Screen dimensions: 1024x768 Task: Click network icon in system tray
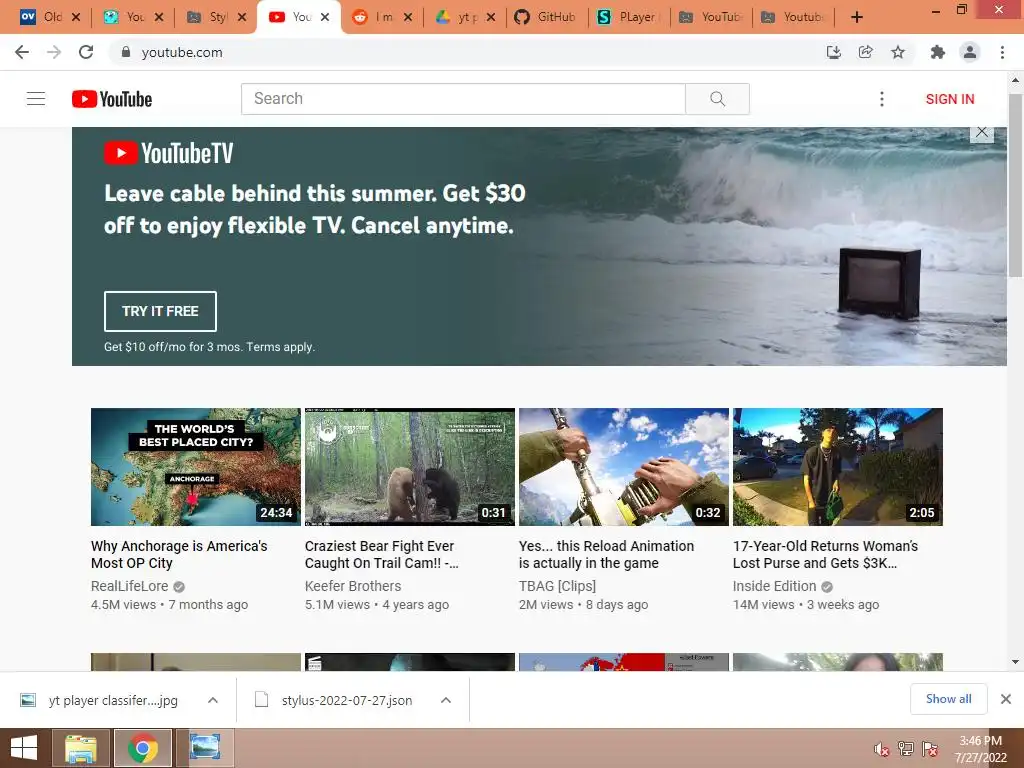click(x=905, y=749)
